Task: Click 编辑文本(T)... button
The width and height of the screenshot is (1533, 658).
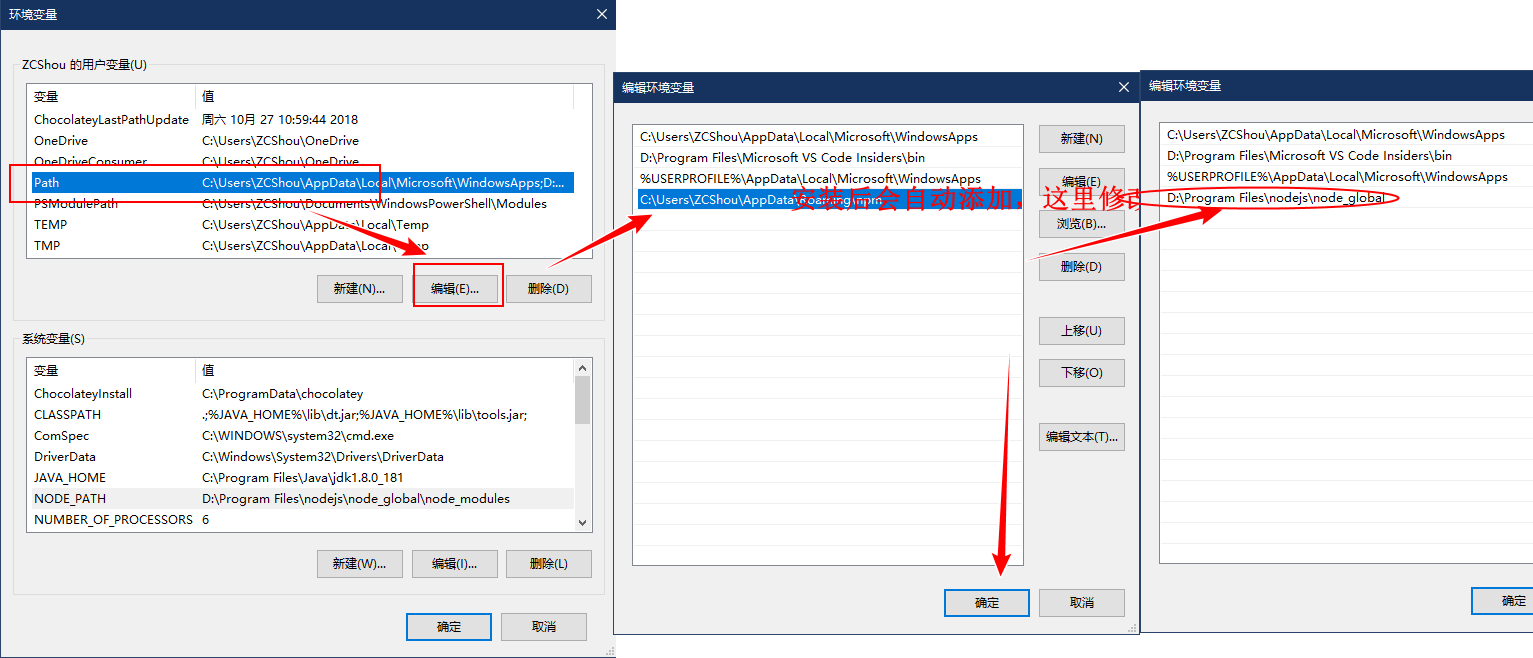Action: [x=1081, y=437]
